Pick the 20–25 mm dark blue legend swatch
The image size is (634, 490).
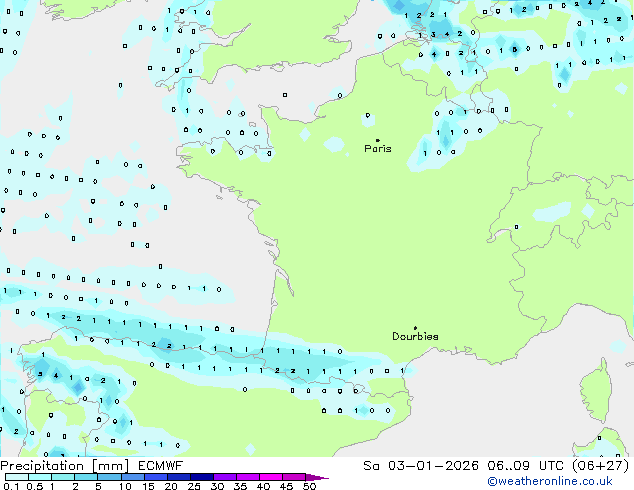[x=178, y=477]
